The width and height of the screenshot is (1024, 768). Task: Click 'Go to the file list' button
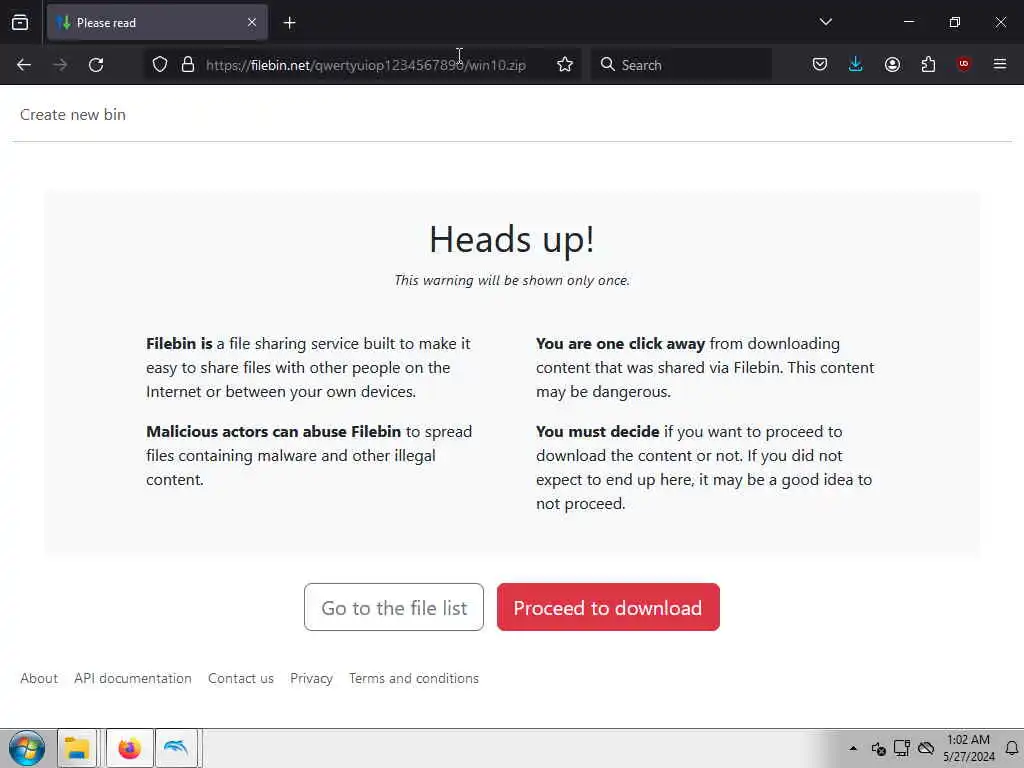pos(394,607)
